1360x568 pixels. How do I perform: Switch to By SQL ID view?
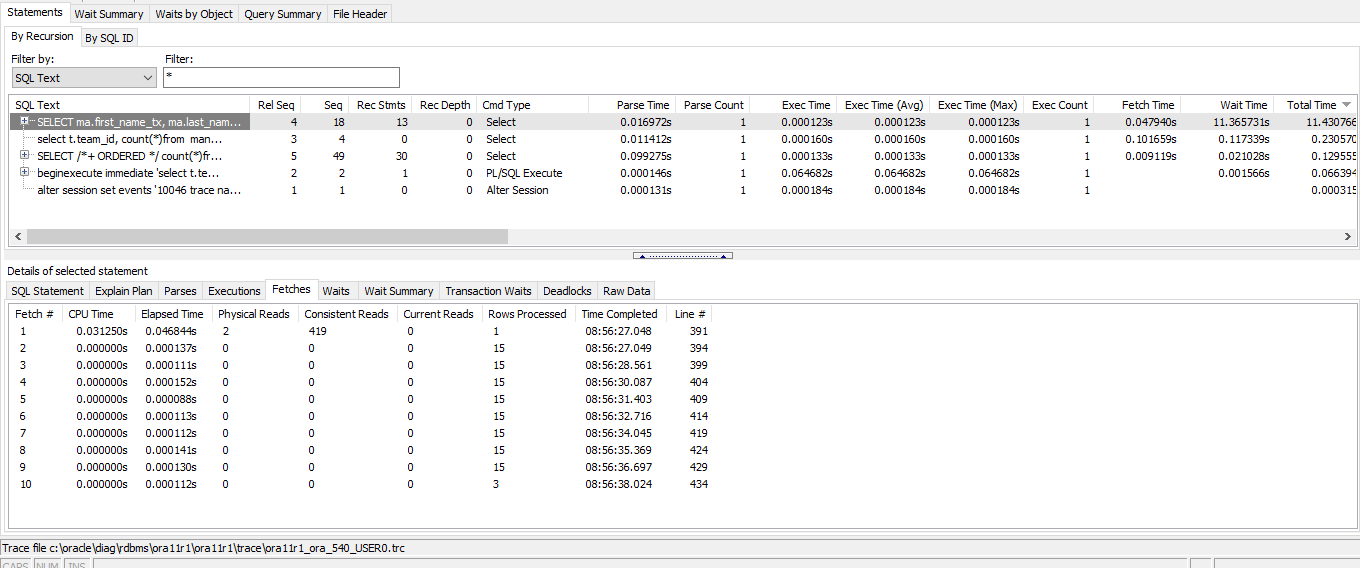[x=109, y=38]
